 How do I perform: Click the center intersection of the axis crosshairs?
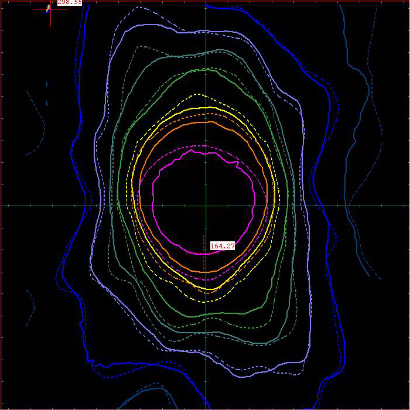206,206
